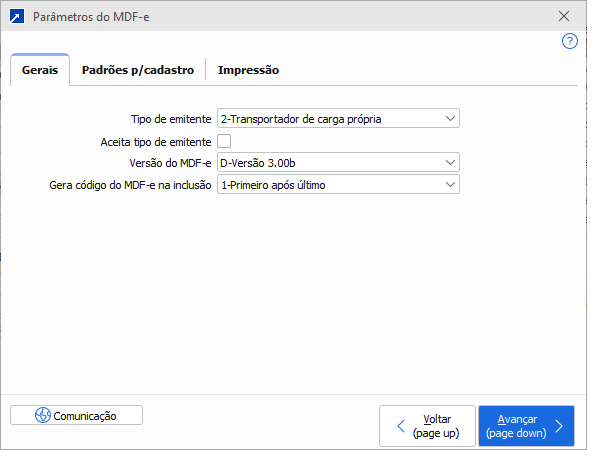Open Gera código do MDF-e na inclusão dropdown
Viewport: 601px width, 457px height.
[x=450, y=185]
